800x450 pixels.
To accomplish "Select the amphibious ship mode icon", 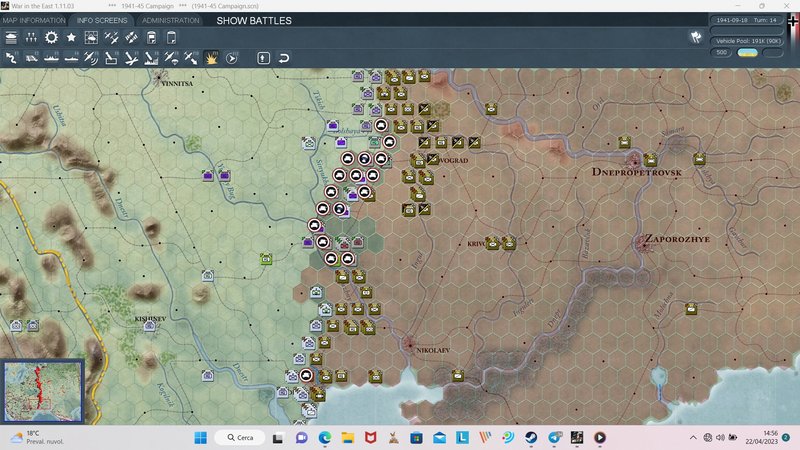I will click(71, 58).
